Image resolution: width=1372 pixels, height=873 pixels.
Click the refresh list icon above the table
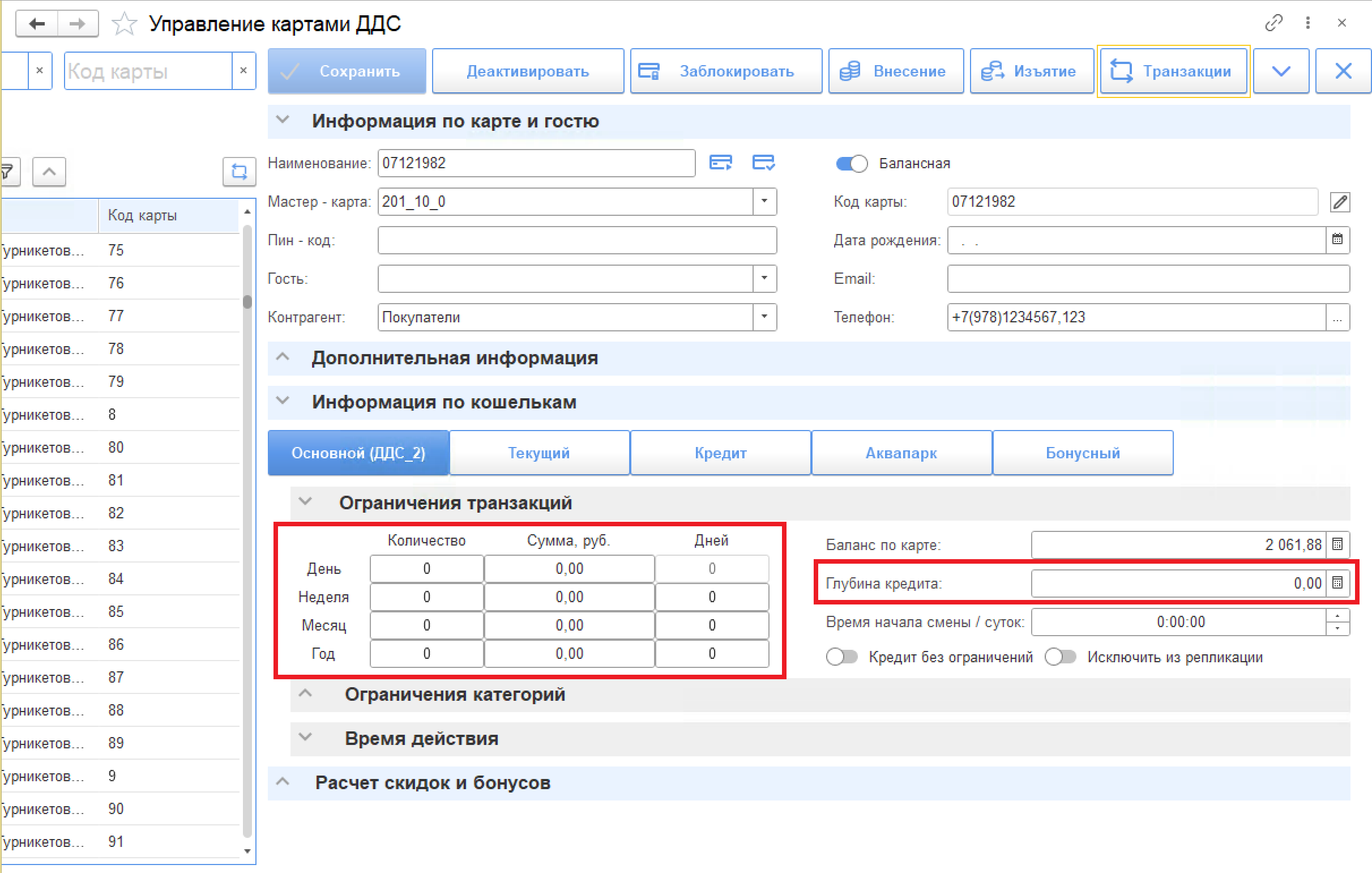point(239,171)
